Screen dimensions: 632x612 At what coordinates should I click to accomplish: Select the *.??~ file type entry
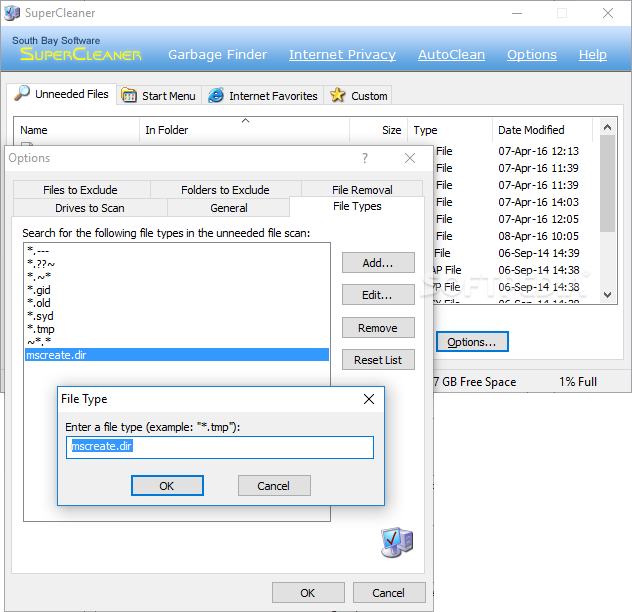click(x=177, y=264)
